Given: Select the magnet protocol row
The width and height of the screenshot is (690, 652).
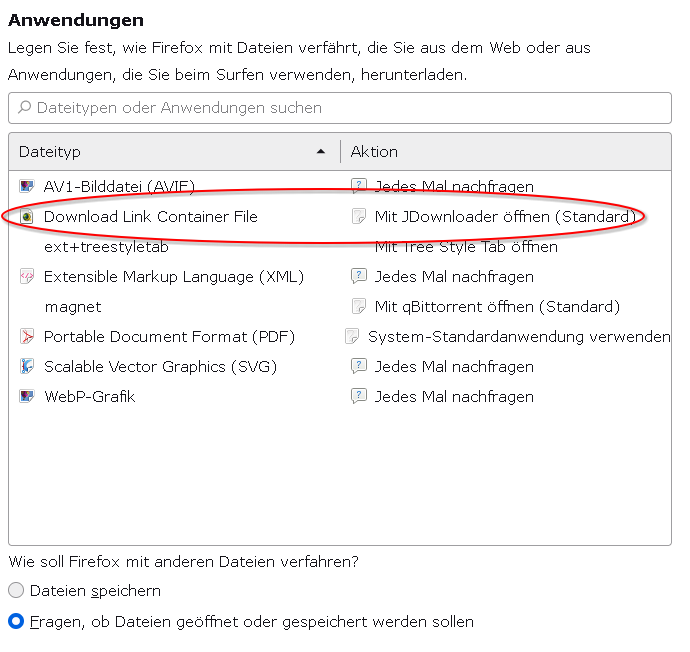Looking at the screenshot, I should coord(73,306).
